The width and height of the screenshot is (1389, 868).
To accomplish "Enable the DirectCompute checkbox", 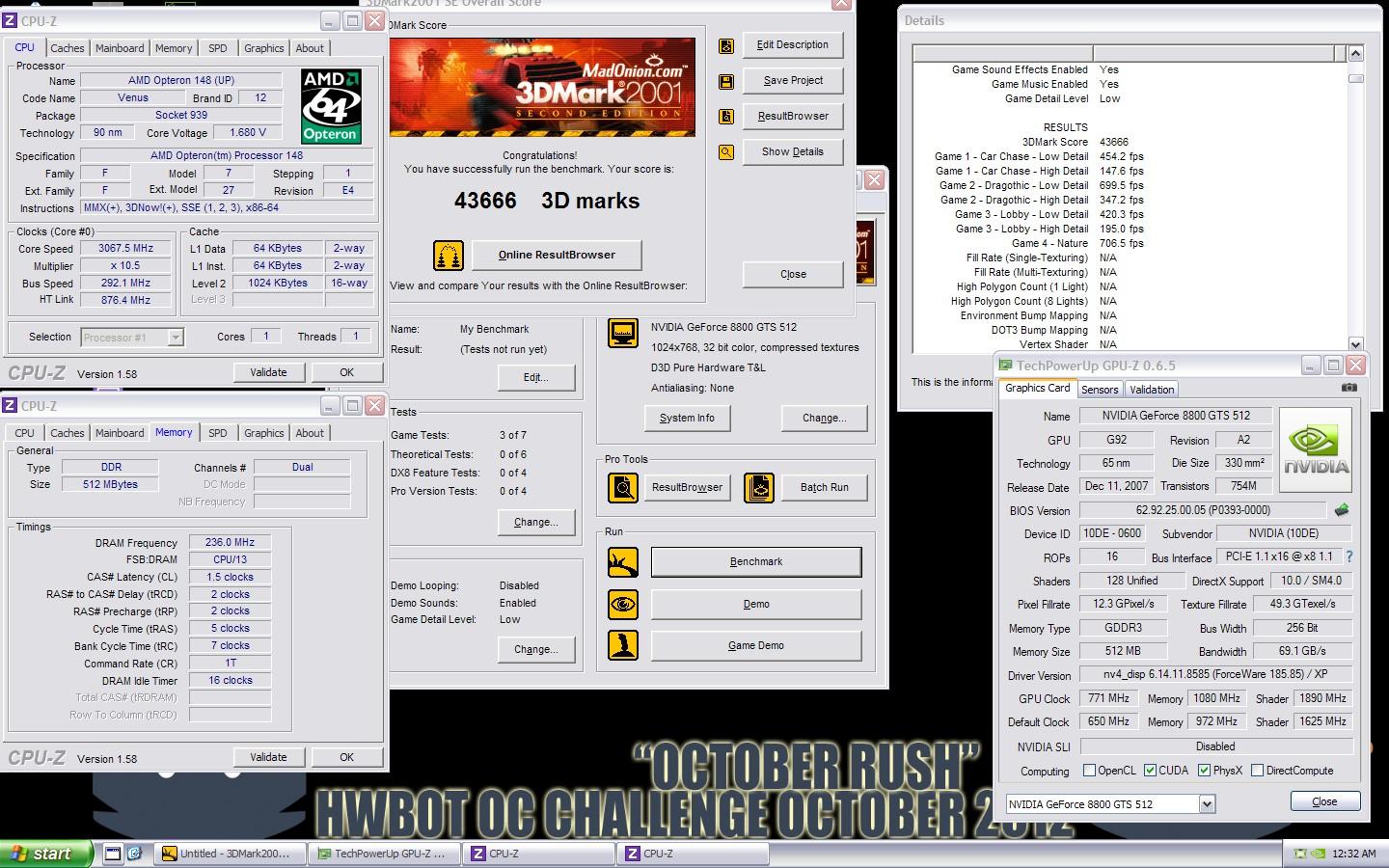I will (1257, 771).
